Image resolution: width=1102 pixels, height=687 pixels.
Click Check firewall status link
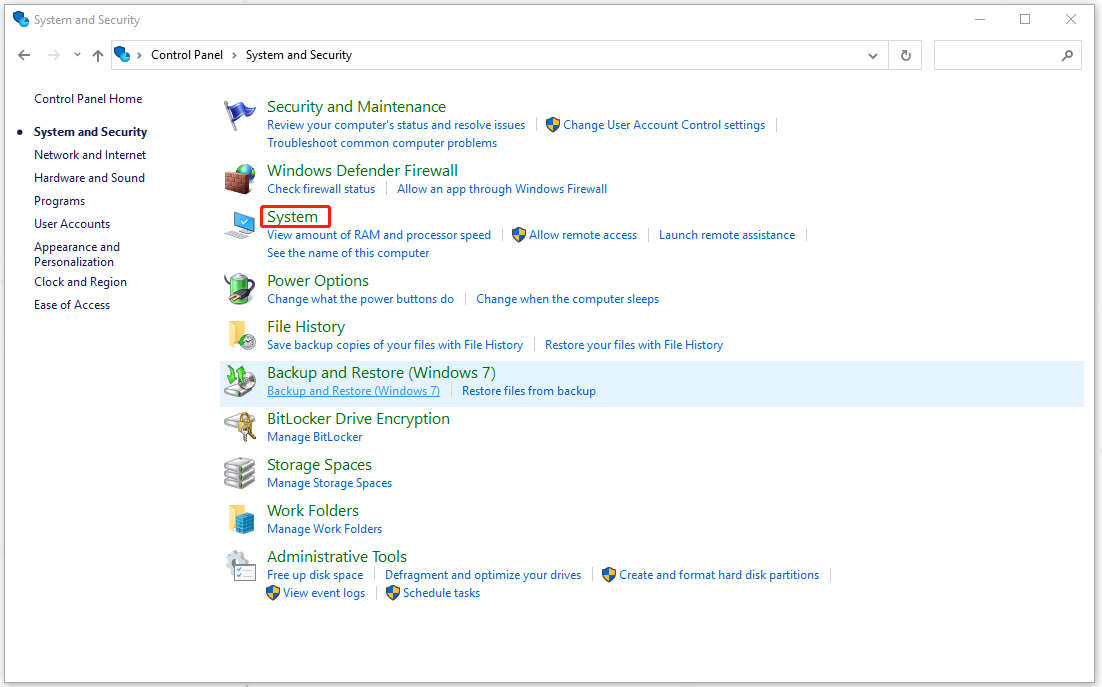coord(321,189)
